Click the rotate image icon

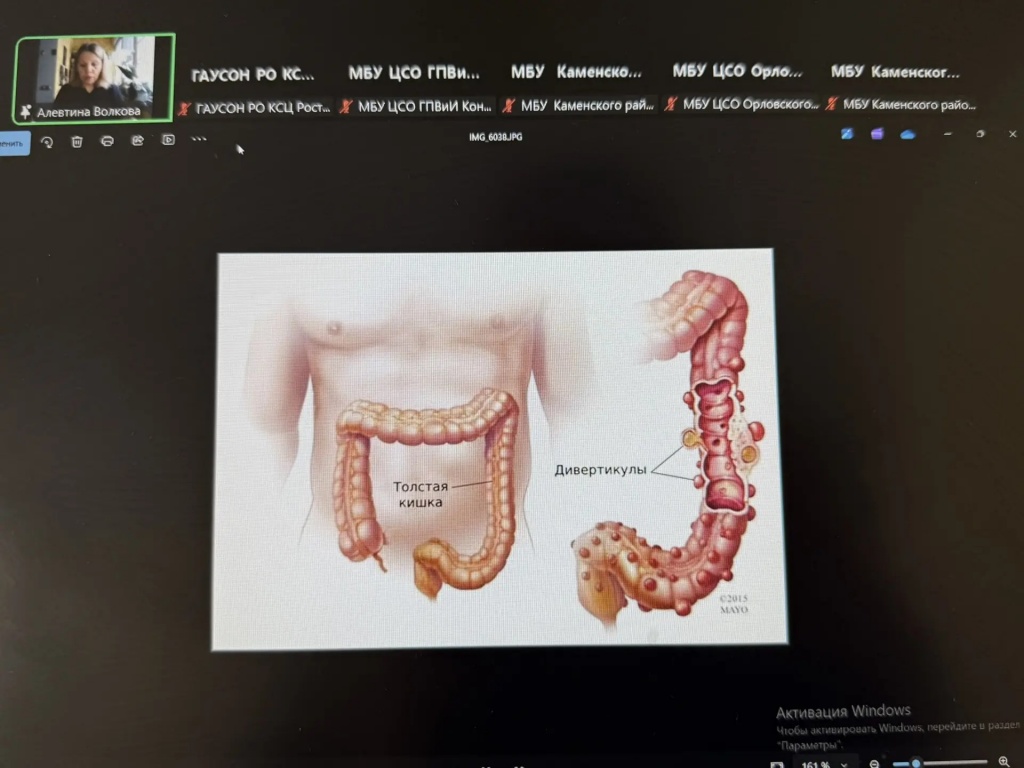tap(46, 142)
